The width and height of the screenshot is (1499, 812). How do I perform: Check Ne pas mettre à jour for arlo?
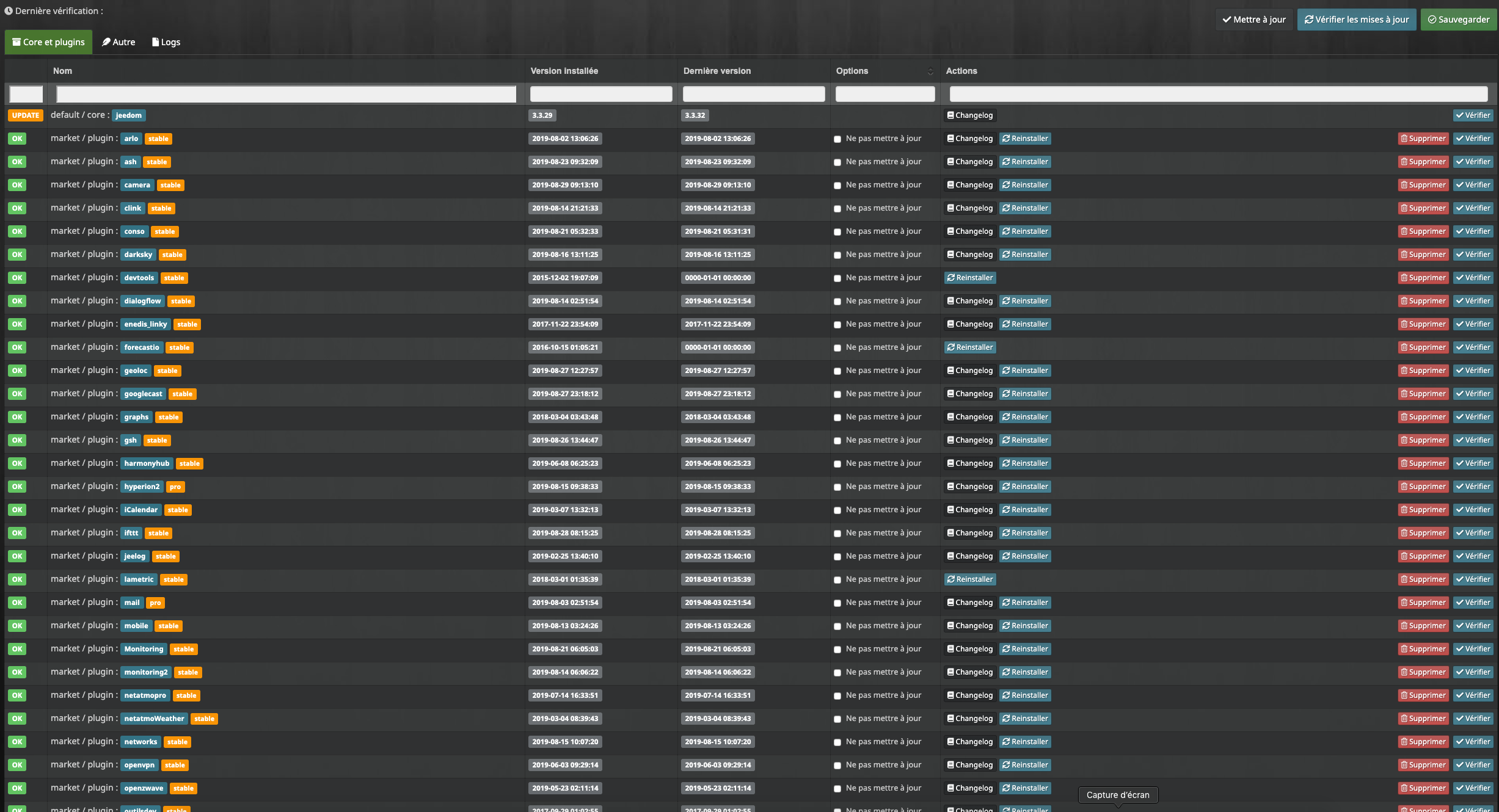tap(837, 139)
